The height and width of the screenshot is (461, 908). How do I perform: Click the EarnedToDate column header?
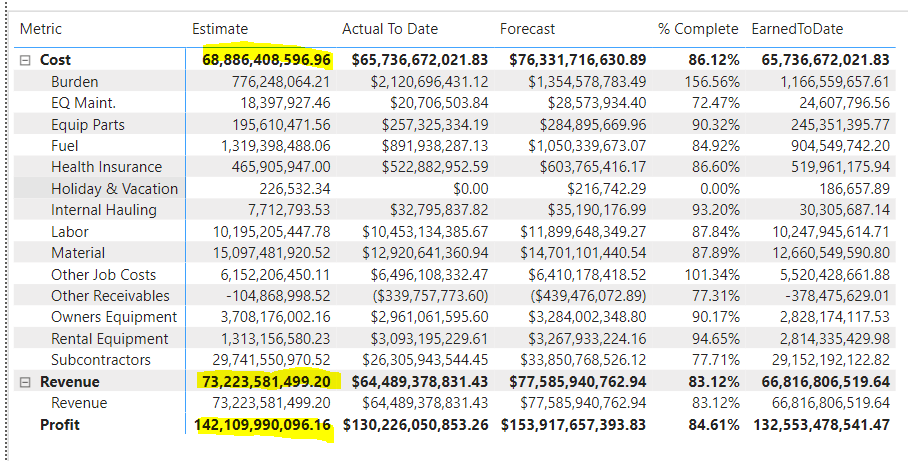tap(797, 29)
